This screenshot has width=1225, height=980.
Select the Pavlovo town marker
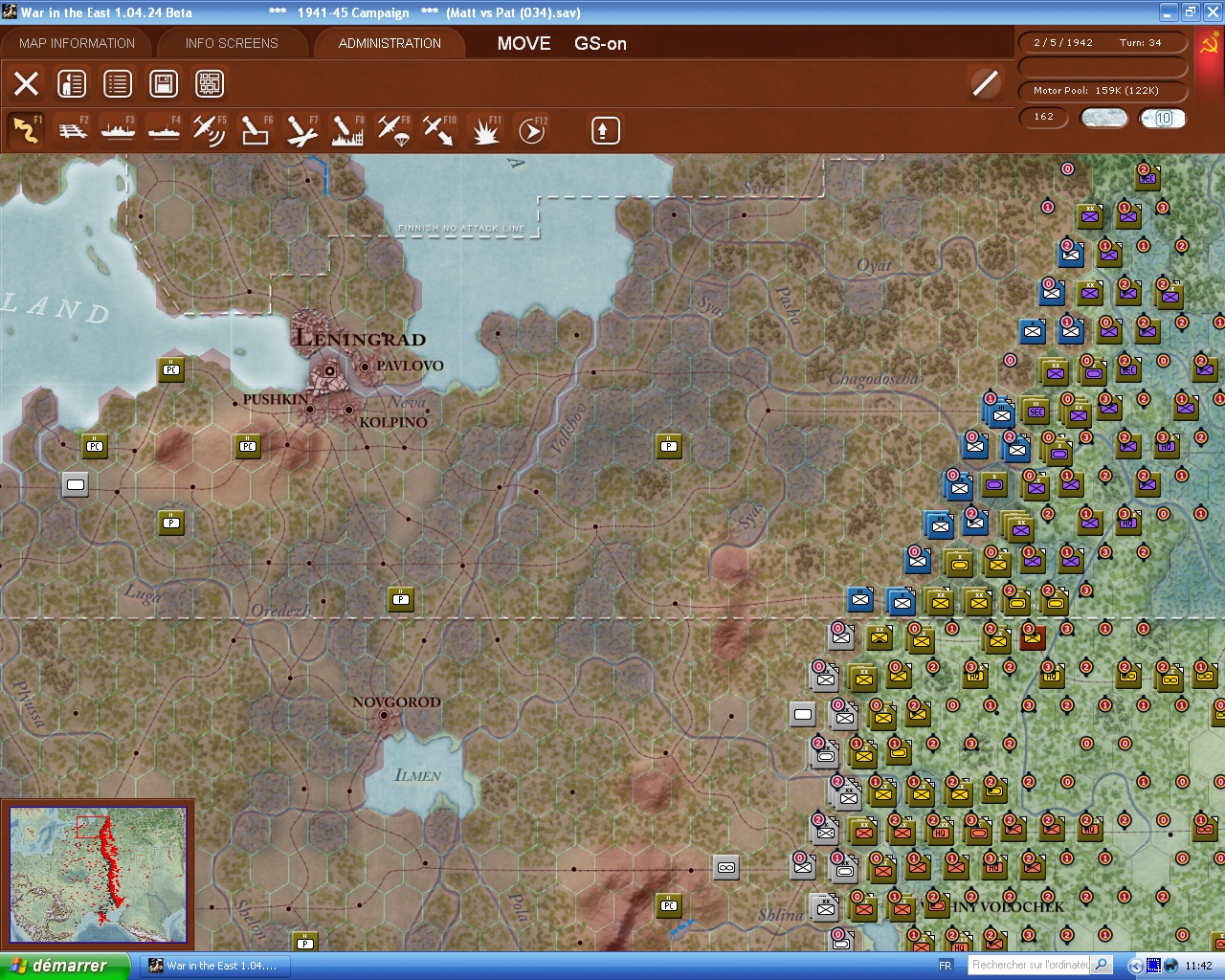tap(366, 366)
